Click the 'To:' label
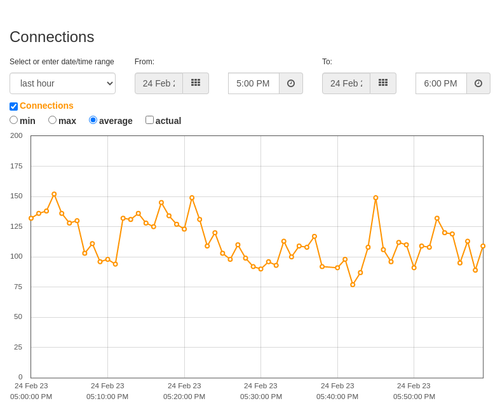The width and height of the screenshot is (500, 403). click(x=327, y=62)
